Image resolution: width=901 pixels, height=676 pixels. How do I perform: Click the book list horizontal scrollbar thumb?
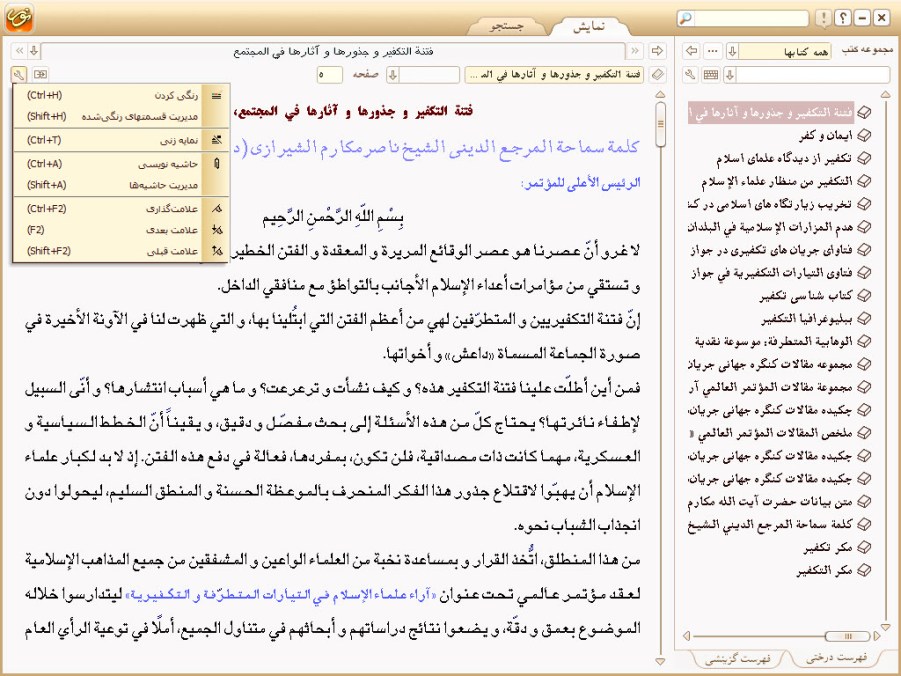coord(848,636)
